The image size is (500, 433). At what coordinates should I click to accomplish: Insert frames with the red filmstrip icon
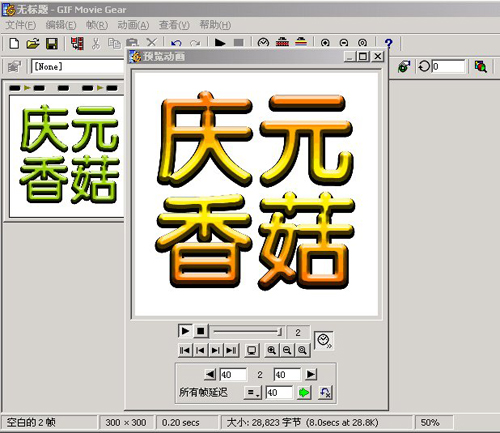point(77,43)
